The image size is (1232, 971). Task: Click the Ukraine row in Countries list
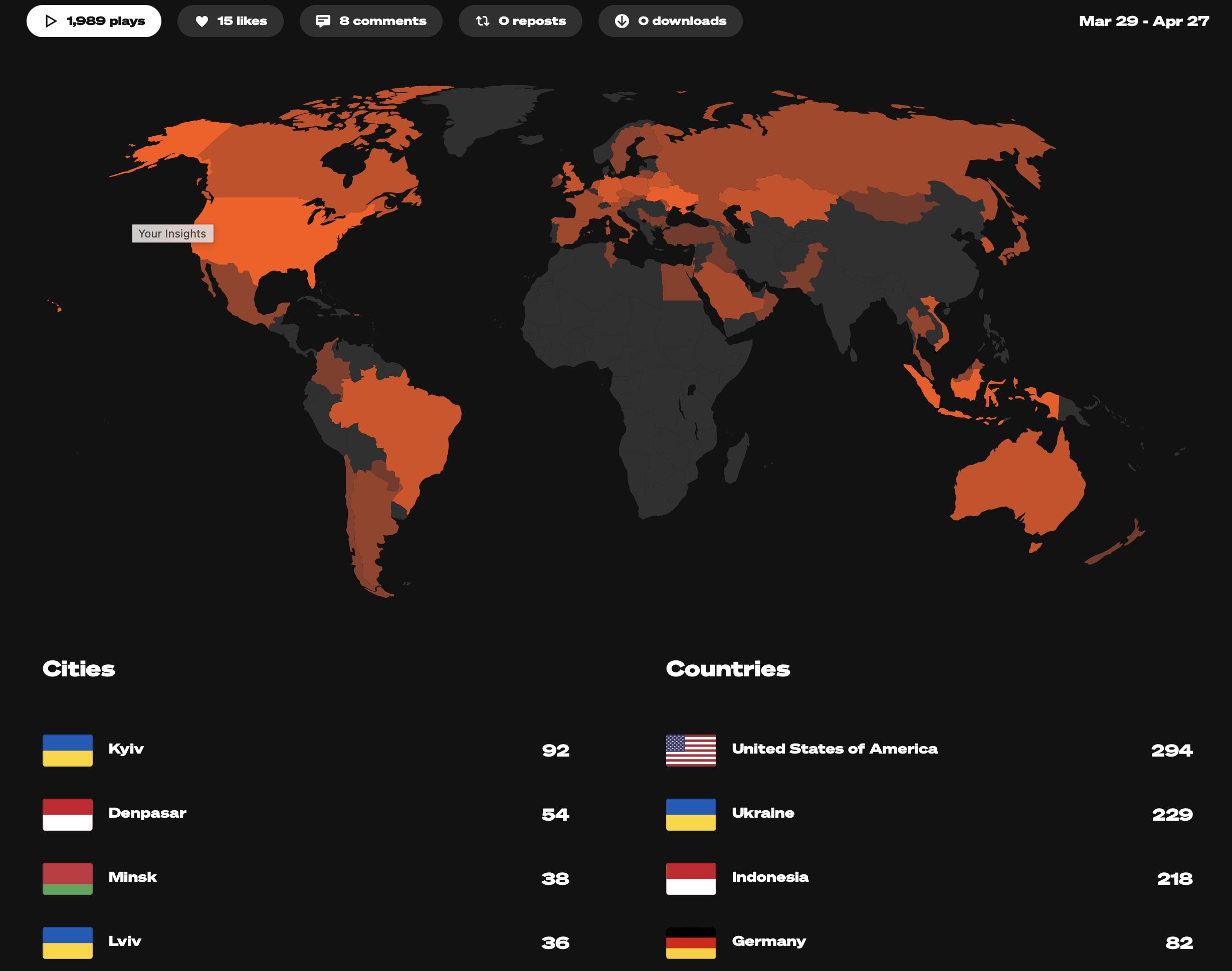929,815
